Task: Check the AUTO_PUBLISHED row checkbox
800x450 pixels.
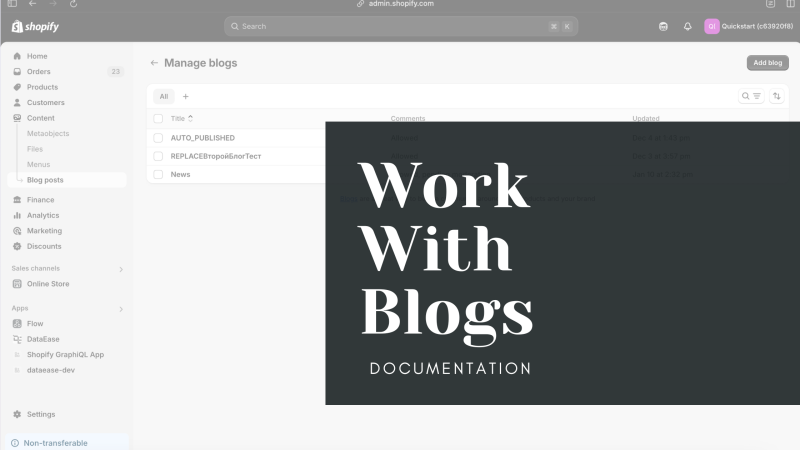Action: coord(158,138)
